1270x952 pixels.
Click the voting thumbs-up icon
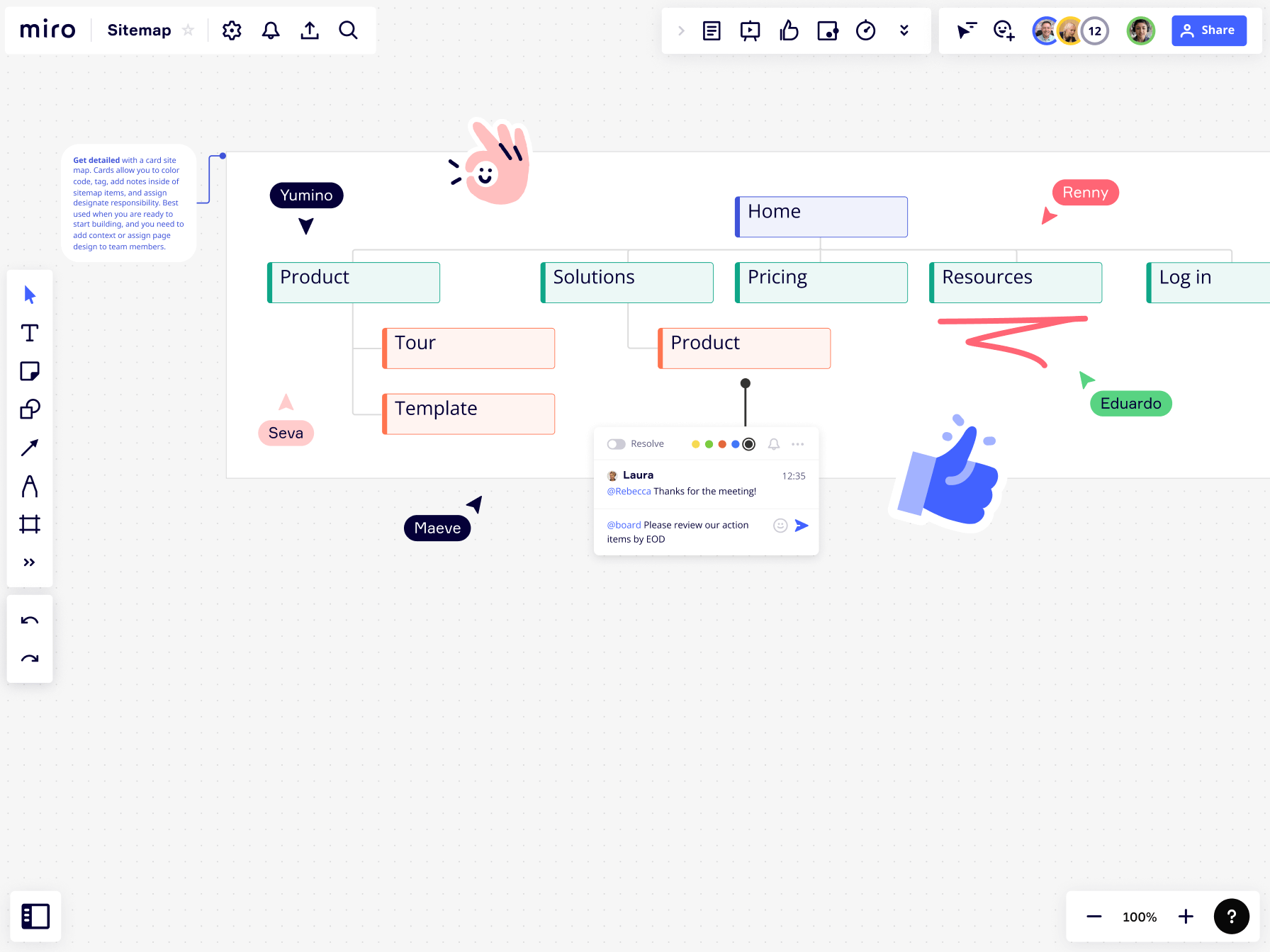789,30
